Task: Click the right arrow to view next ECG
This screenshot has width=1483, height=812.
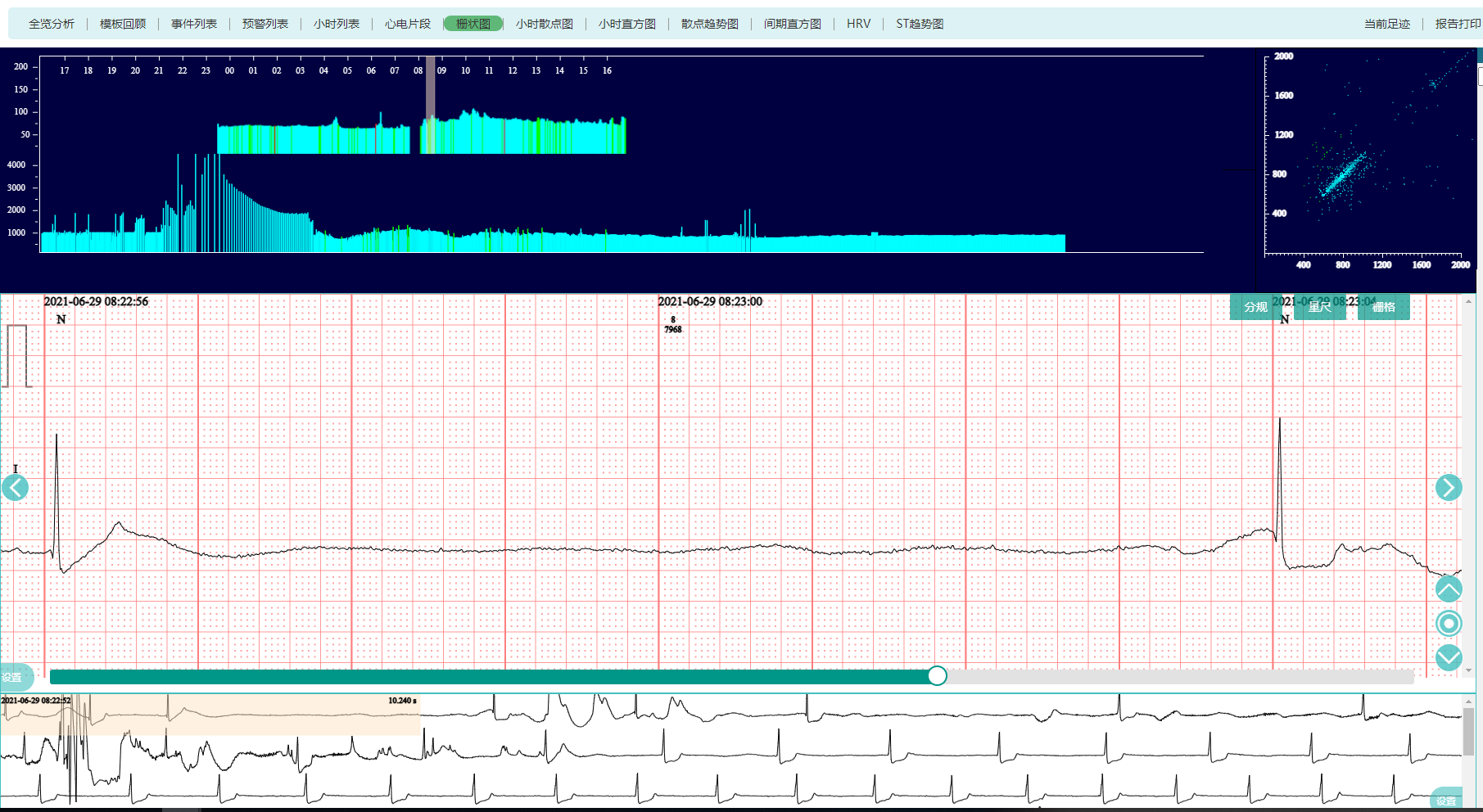Action: coord(1448,488)
